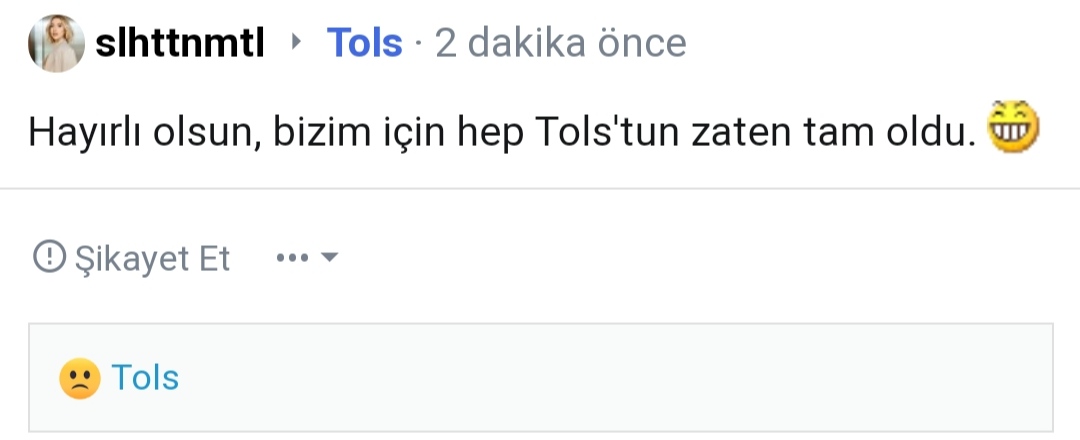
Task: Click slhttnmtl's profile avatar picture
Action: click(x=55, y=44)
